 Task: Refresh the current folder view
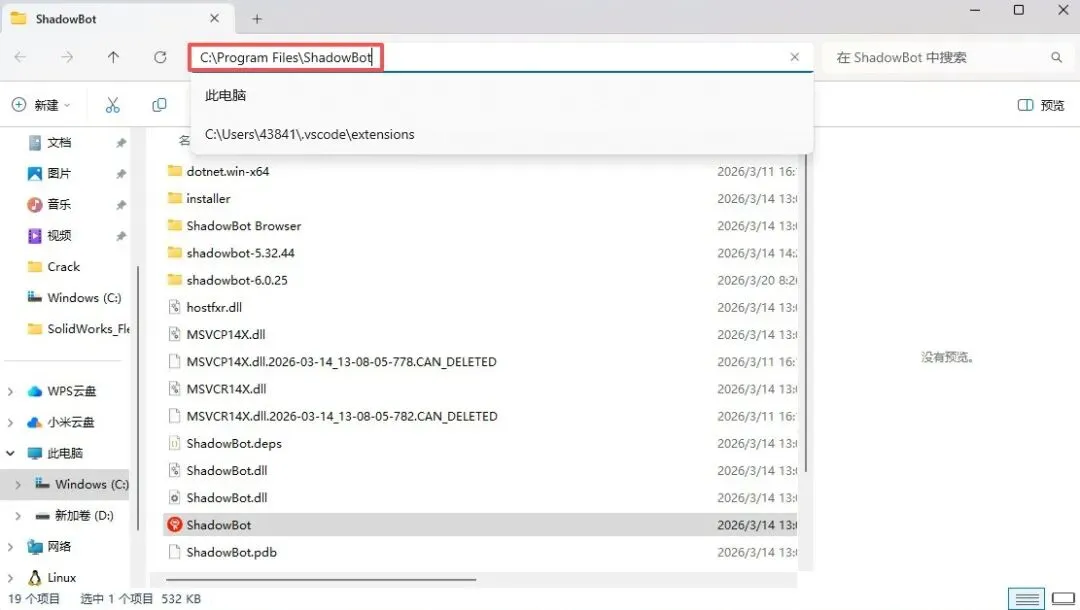click(160, 57)
